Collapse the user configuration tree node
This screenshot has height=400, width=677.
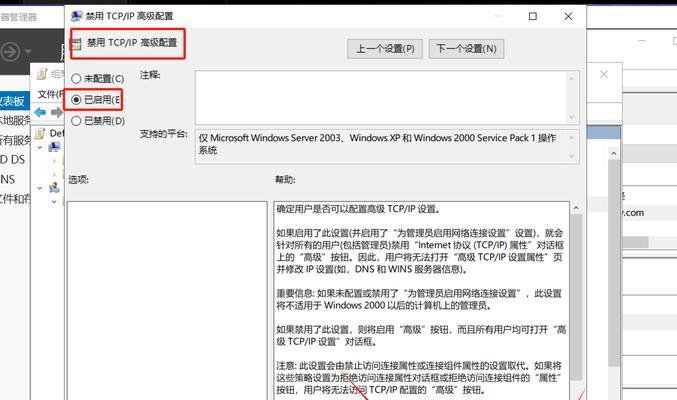tap(40, 188)
